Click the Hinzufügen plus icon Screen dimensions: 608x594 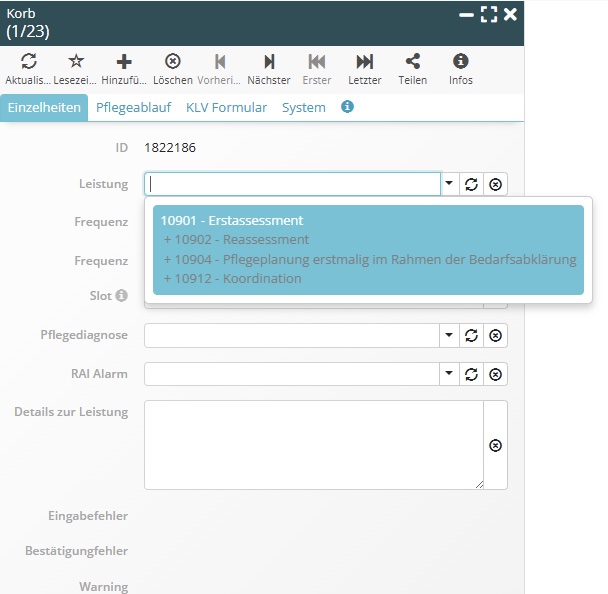click(124, 62)
